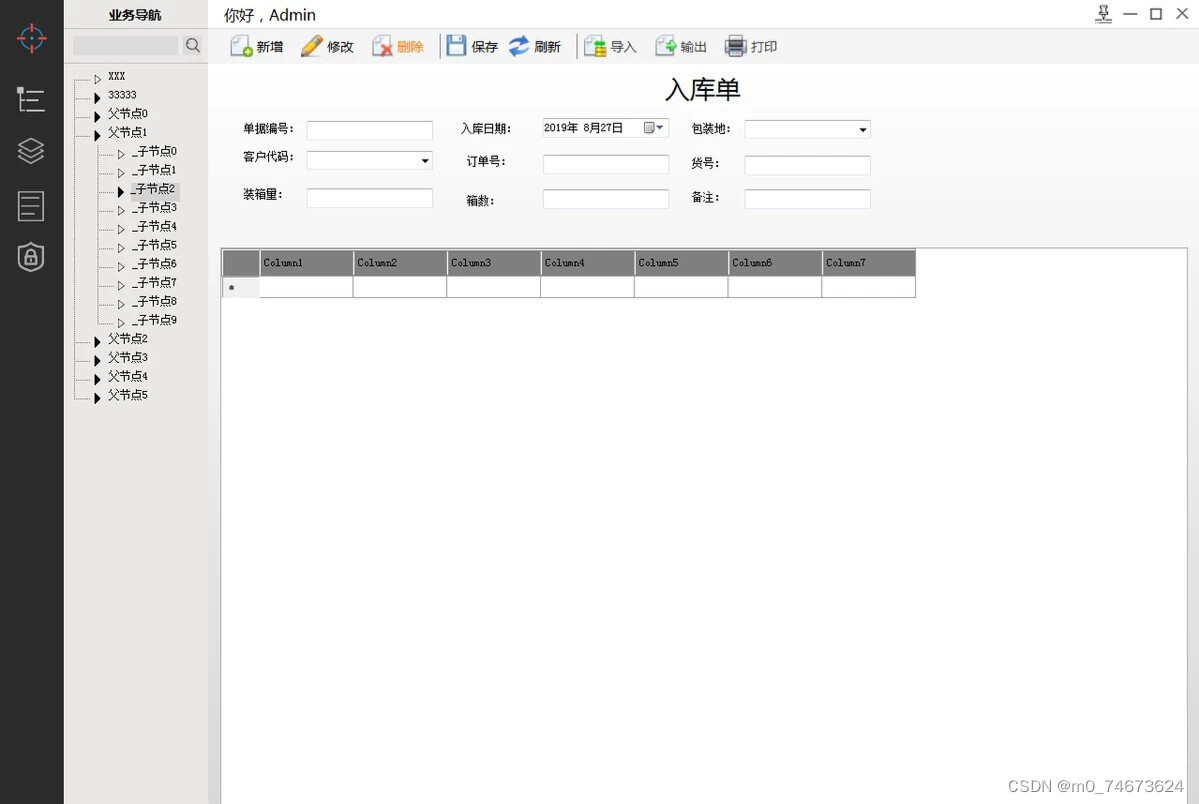Screen dimensions: 1199x804
Task: Click the 保存 (save) floppy button
Action: tap(472, 47)
